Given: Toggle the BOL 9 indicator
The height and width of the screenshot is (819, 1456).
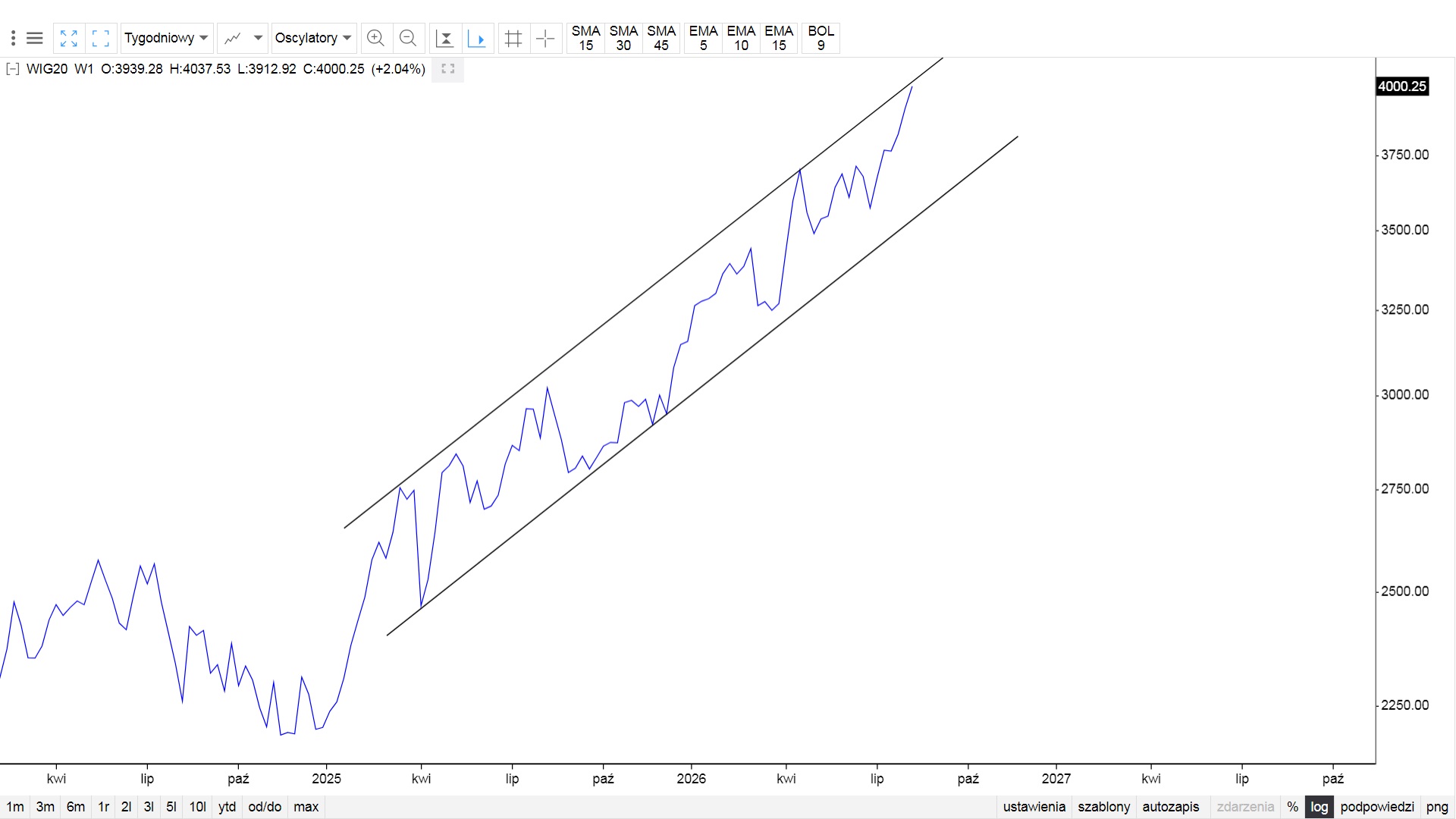Looking at the screenshot, I should pos(821,38).
